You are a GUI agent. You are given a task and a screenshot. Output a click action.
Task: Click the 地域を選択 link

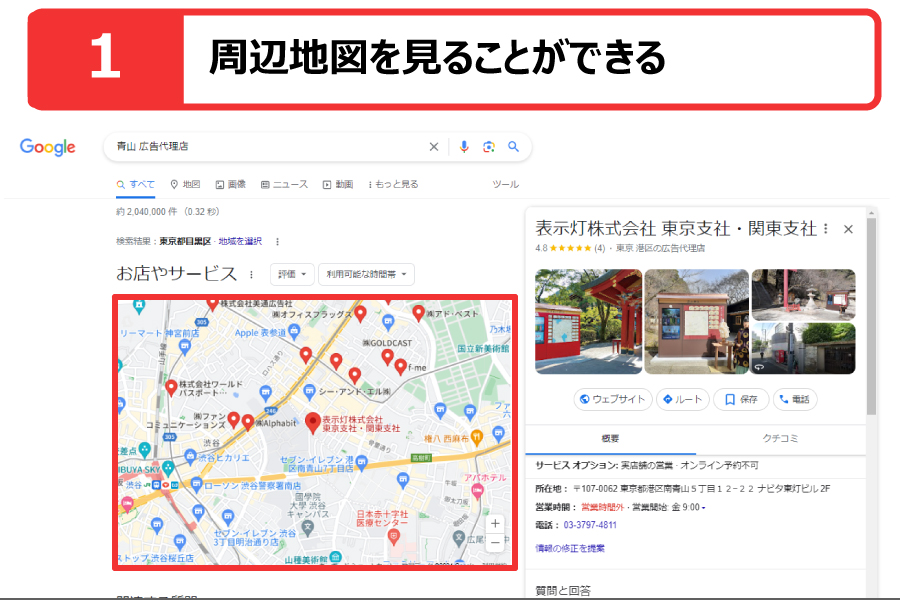[240, 241]
